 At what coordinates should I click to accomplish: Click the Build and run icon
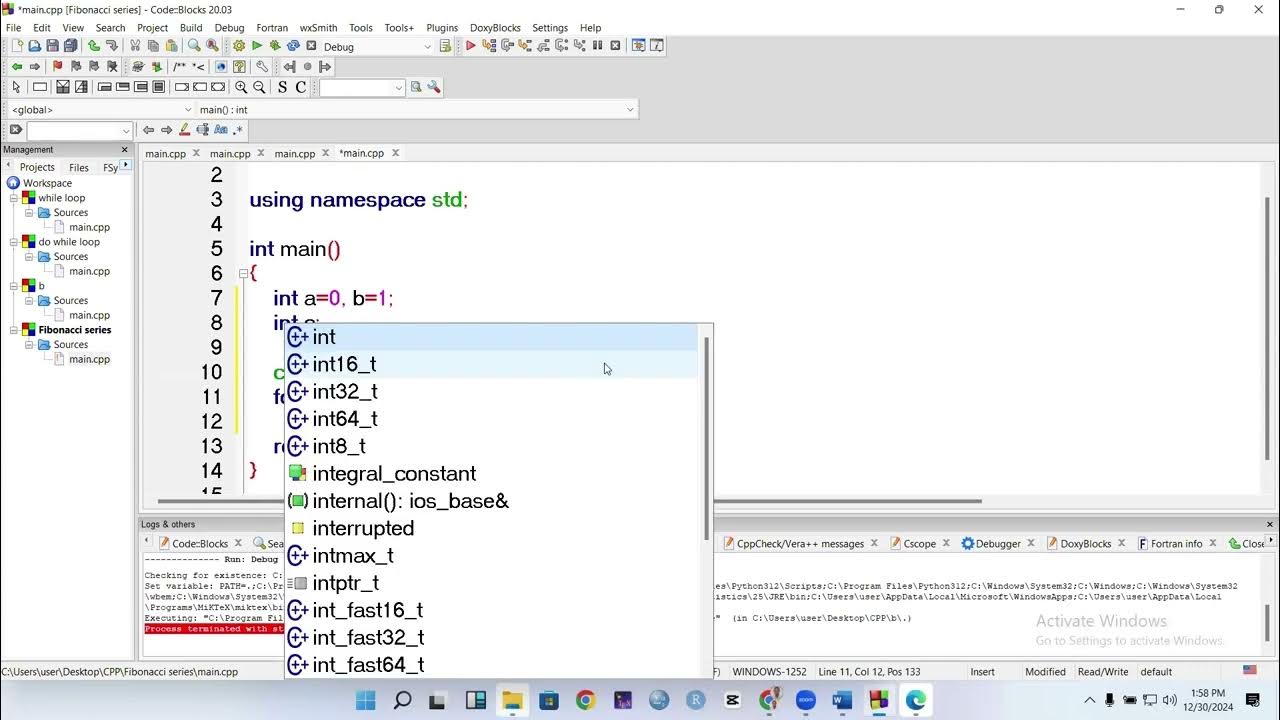click(275, 46)
